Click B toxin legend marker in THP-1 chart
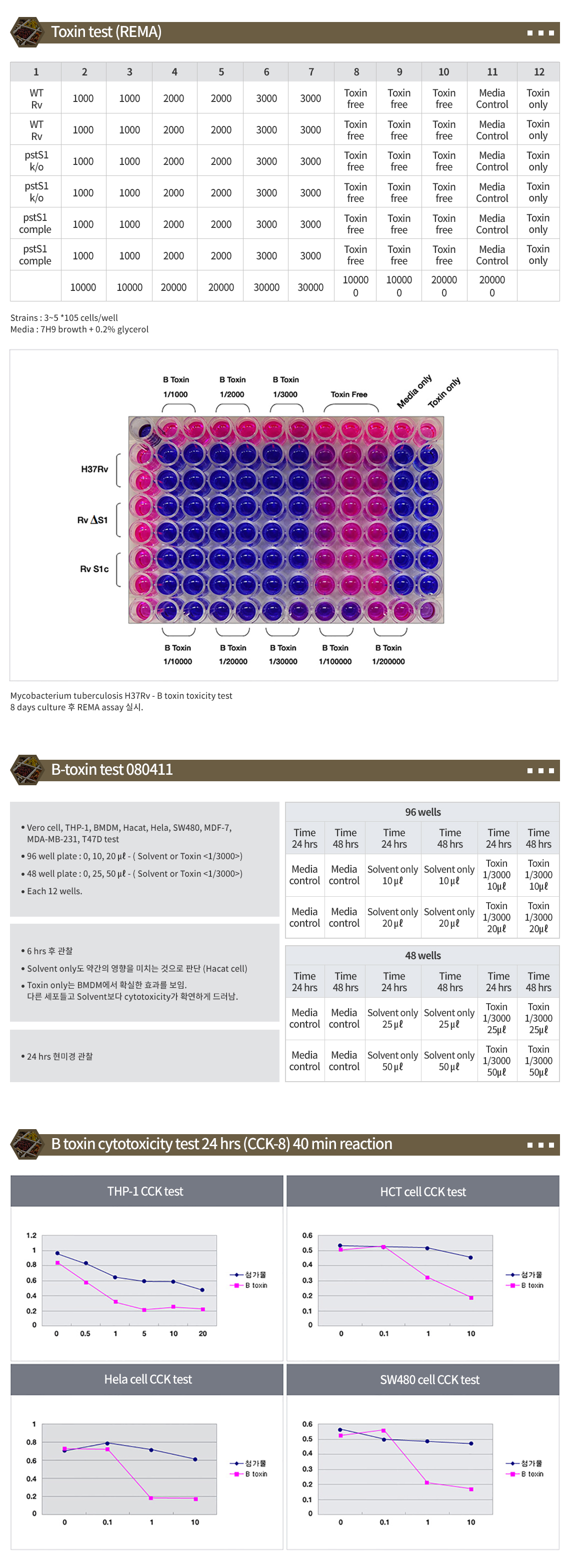Screen dimensions: 570x1568 pyautogui.click(x=236, y=1286)
